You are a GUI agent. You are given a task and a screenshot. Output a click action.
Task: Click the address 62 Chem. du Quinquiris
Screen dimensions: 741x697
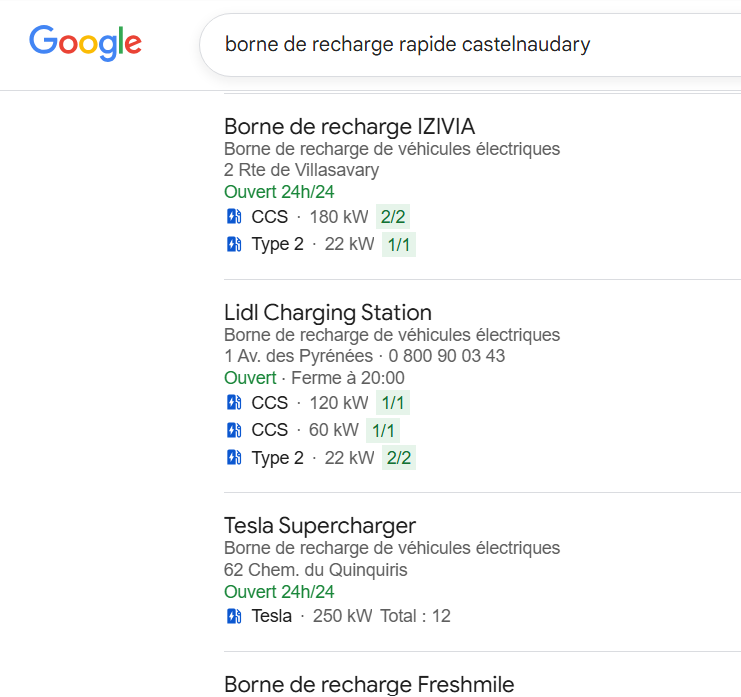click(316, 570)
